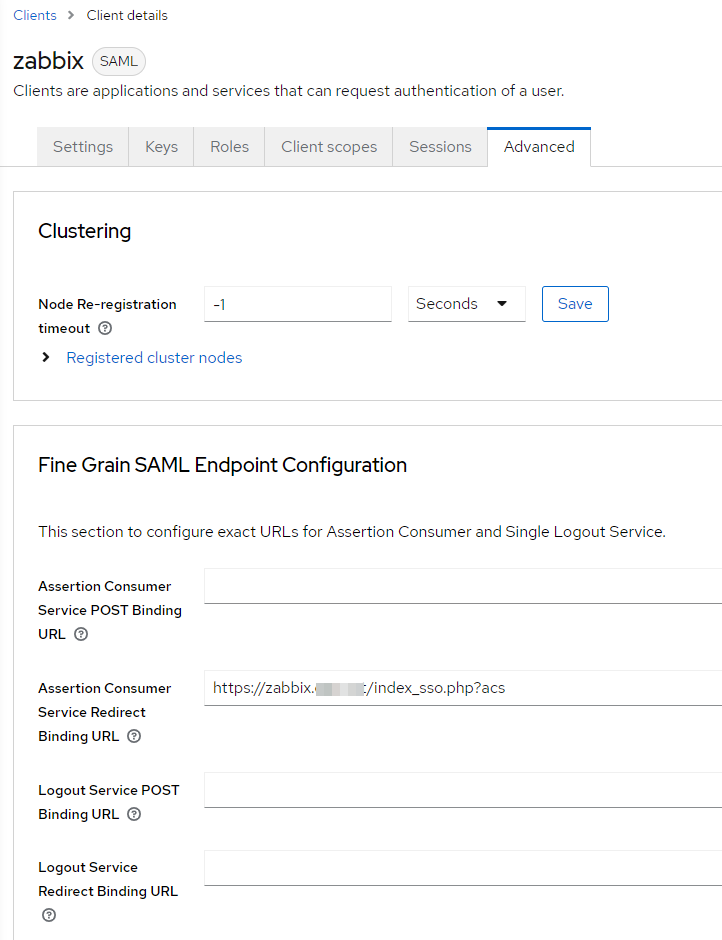
Task: Select the Advanced tab
Action: (x=539, y=147)
